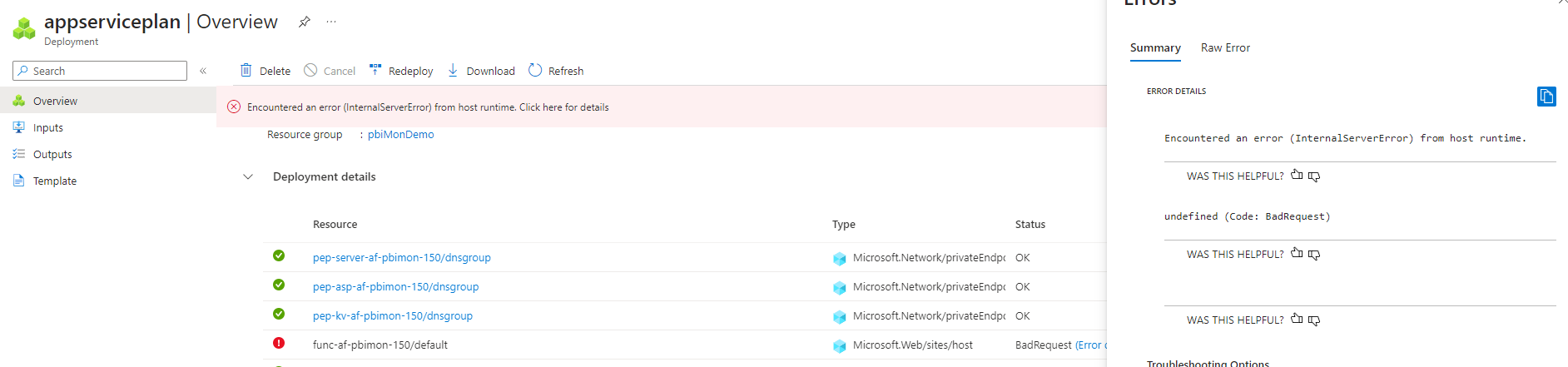Viewport: 1568px width, 367px height.
Task: Click the Microsoft.Web/sites/host resource type icon
Action: click(839, 345)
